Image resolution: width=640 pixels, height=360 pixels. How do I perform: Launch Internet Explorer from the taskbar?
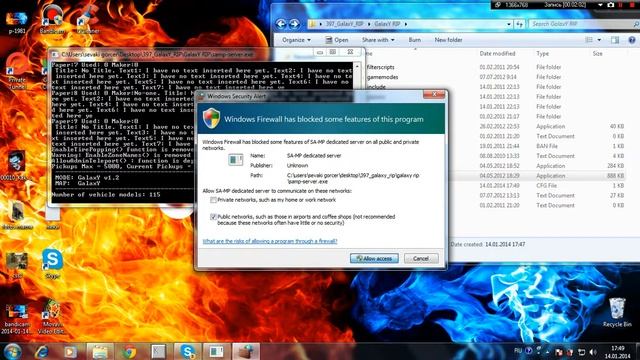click(41, 351)
